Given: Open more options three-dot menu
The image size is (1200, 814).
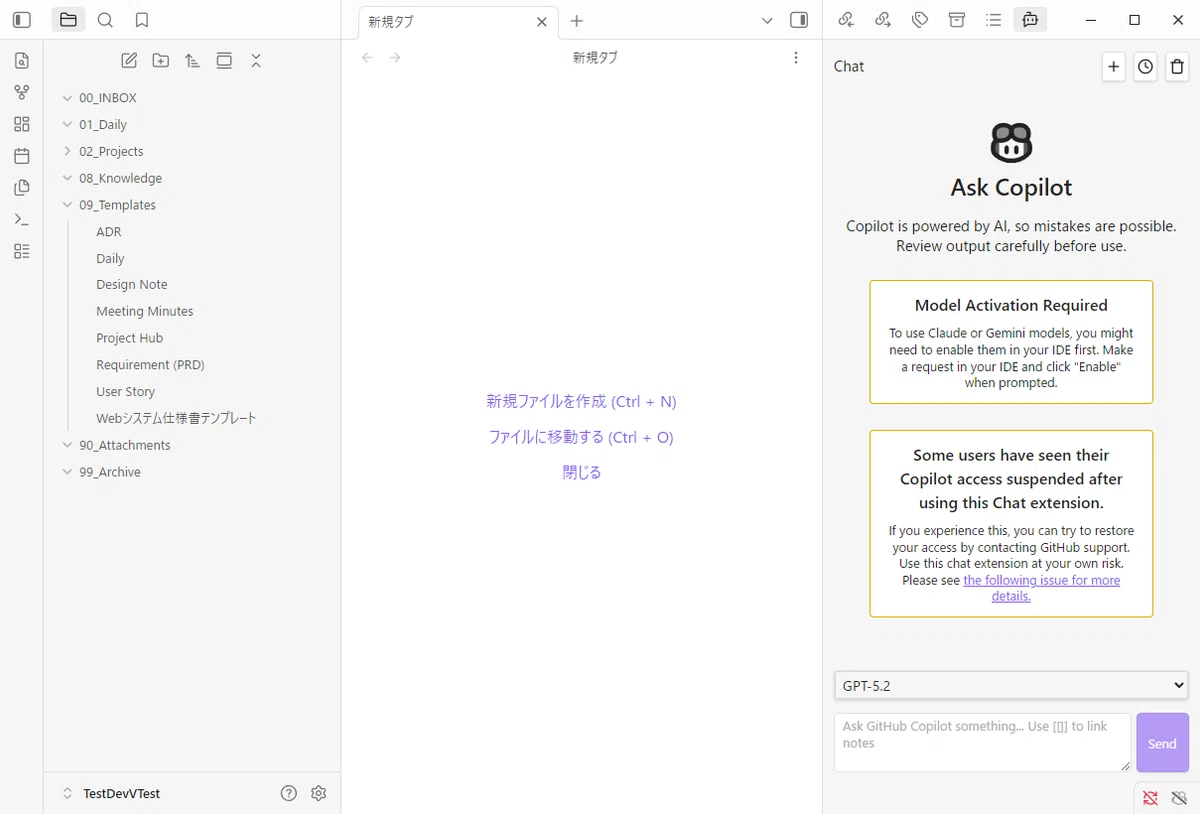Looking at the screenshot, I should click(x=796, y=58).
